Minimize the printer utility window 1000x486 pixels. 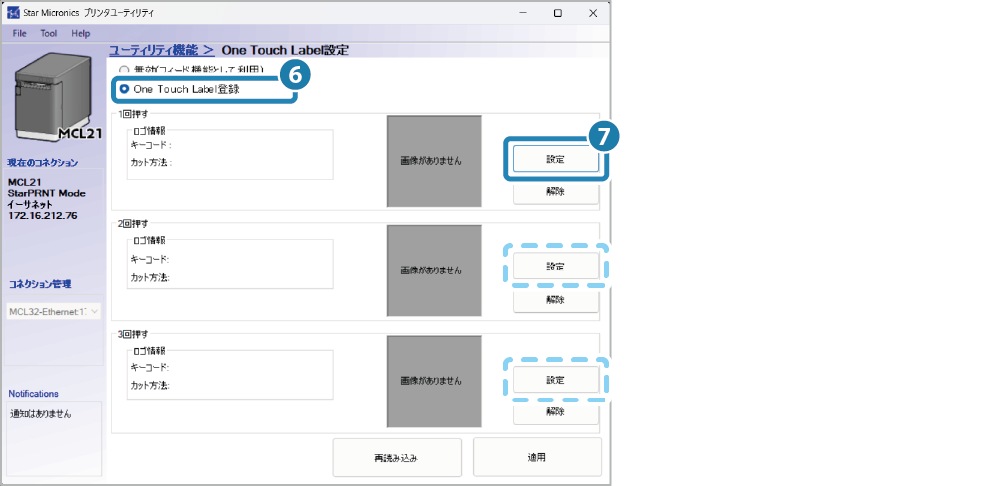[522, 13]
